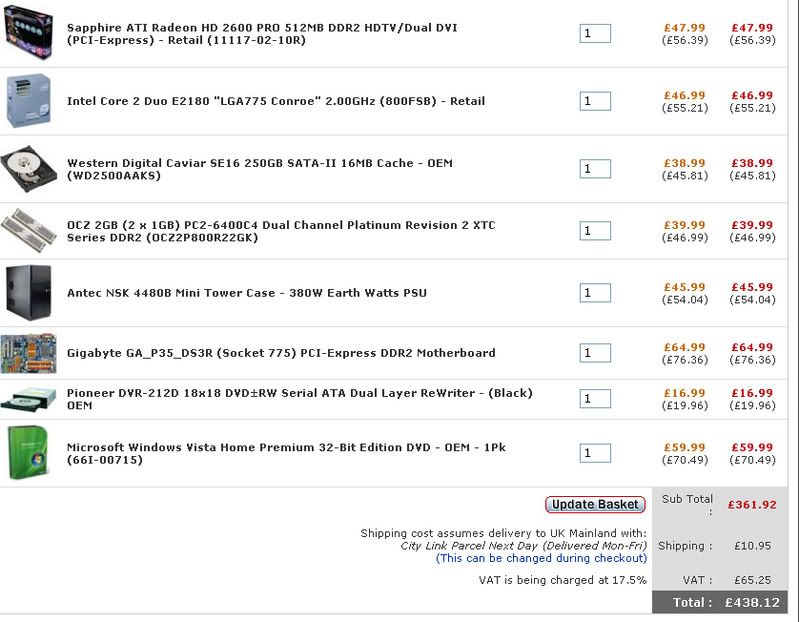The image size is (799, 622).
Task: Open the Antec NSK 4480B product title
Action: click(246, 293)
